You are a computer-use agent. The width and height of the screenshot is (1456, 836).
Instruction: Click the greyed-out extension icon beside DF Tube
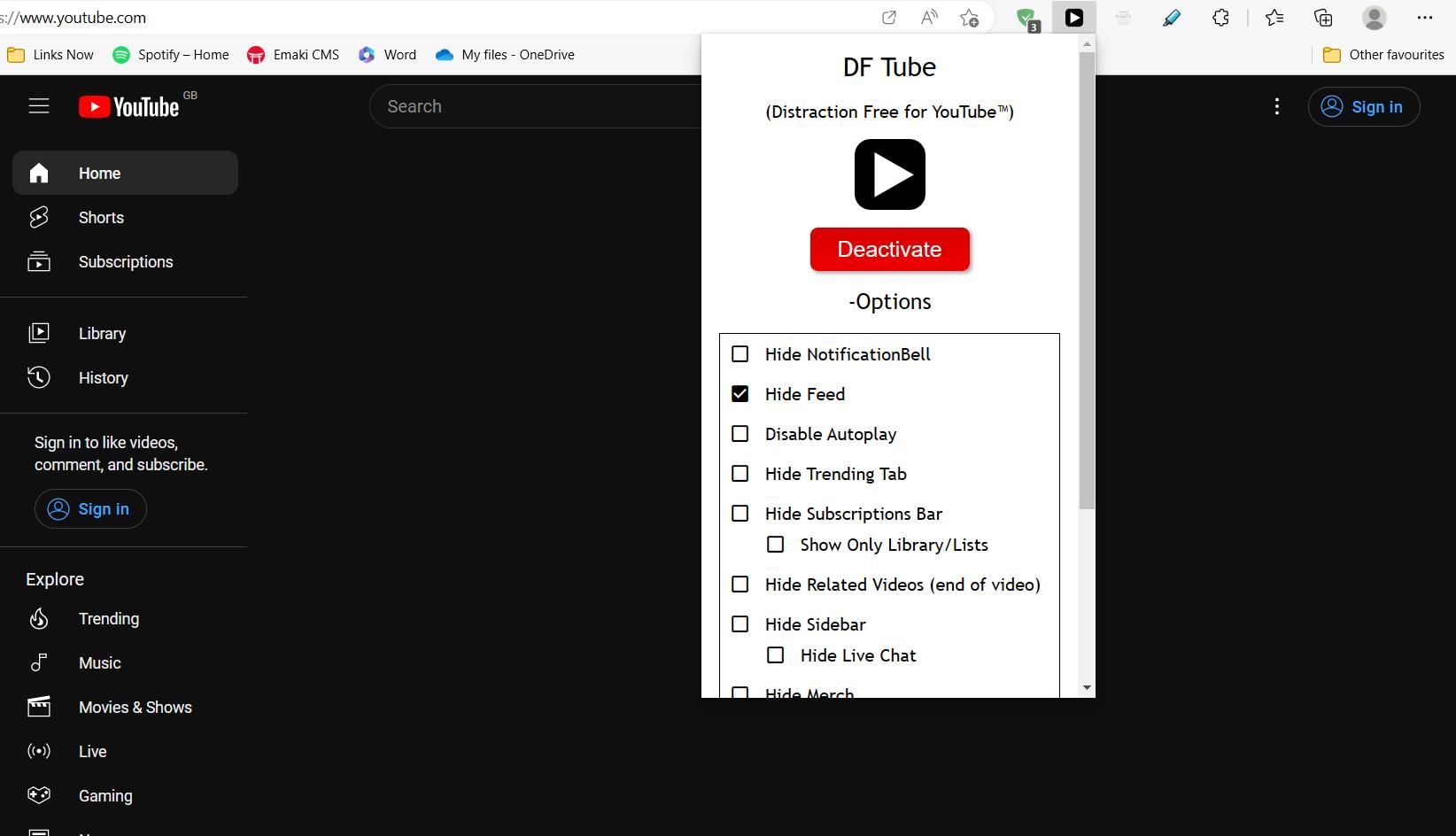1123,18
